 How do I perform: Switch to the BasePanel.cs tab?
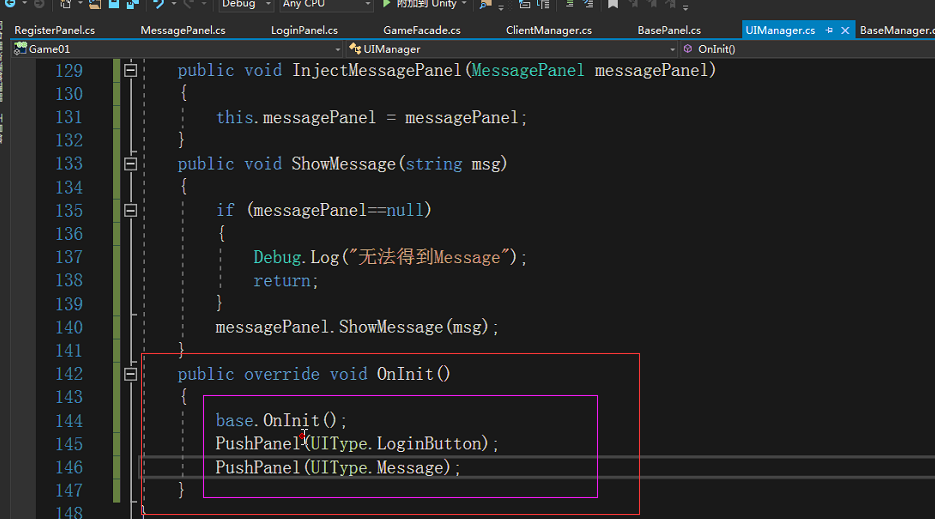click(669, 30)
